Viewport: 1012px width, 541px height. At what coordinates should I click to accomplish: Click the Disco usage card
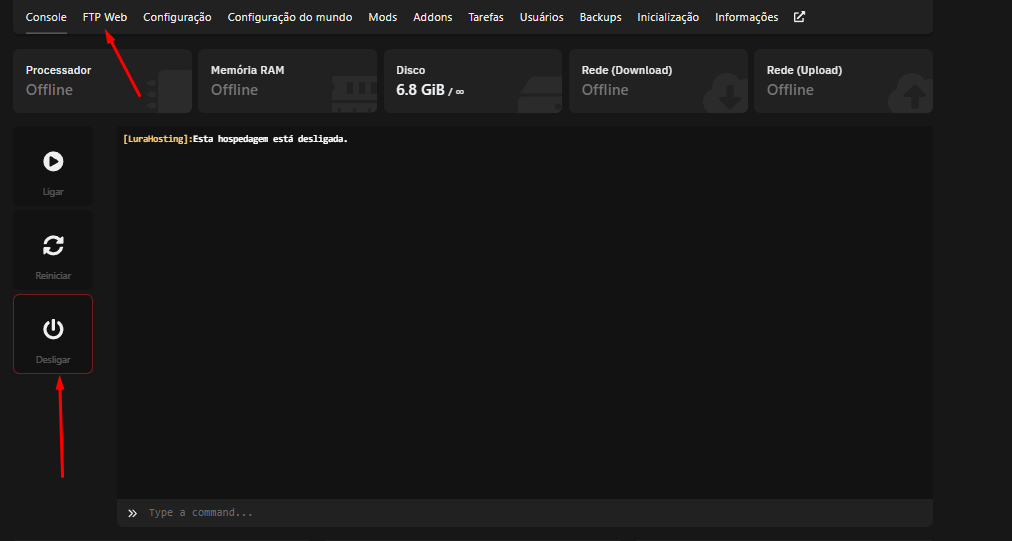pyautogui.click(x=472, y=81)
